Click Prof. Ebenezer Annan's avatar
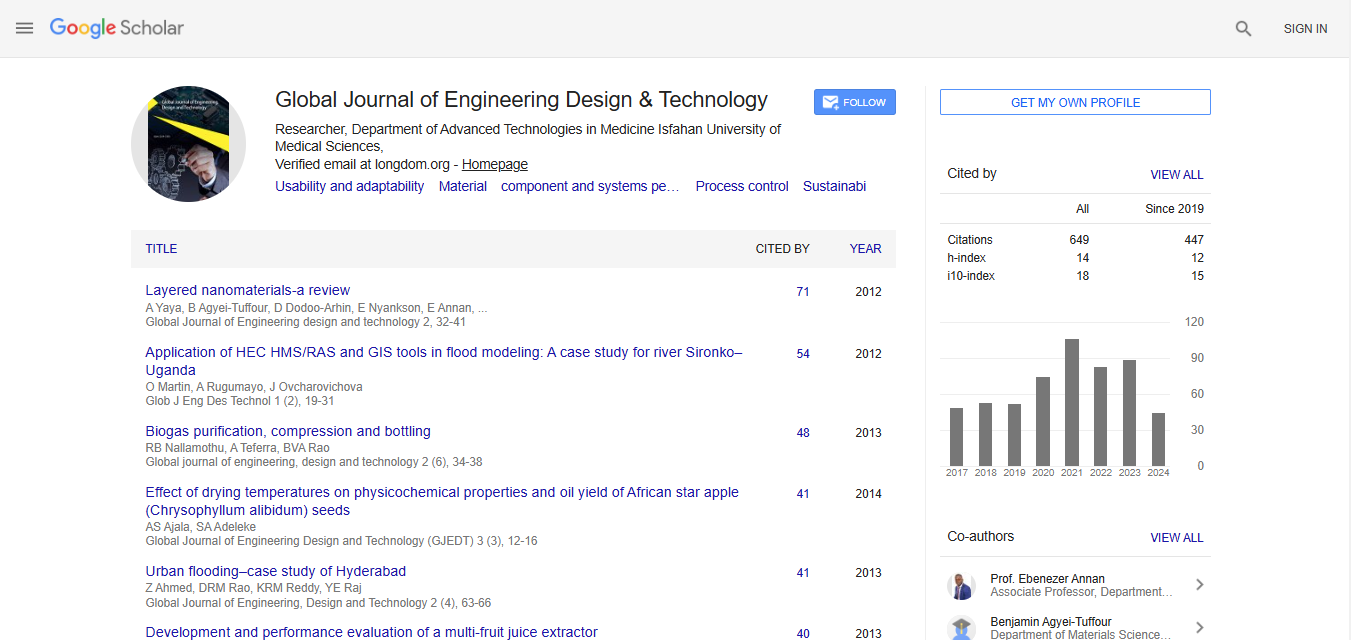Screen dimensions: 1351x640 click(962, 586)
